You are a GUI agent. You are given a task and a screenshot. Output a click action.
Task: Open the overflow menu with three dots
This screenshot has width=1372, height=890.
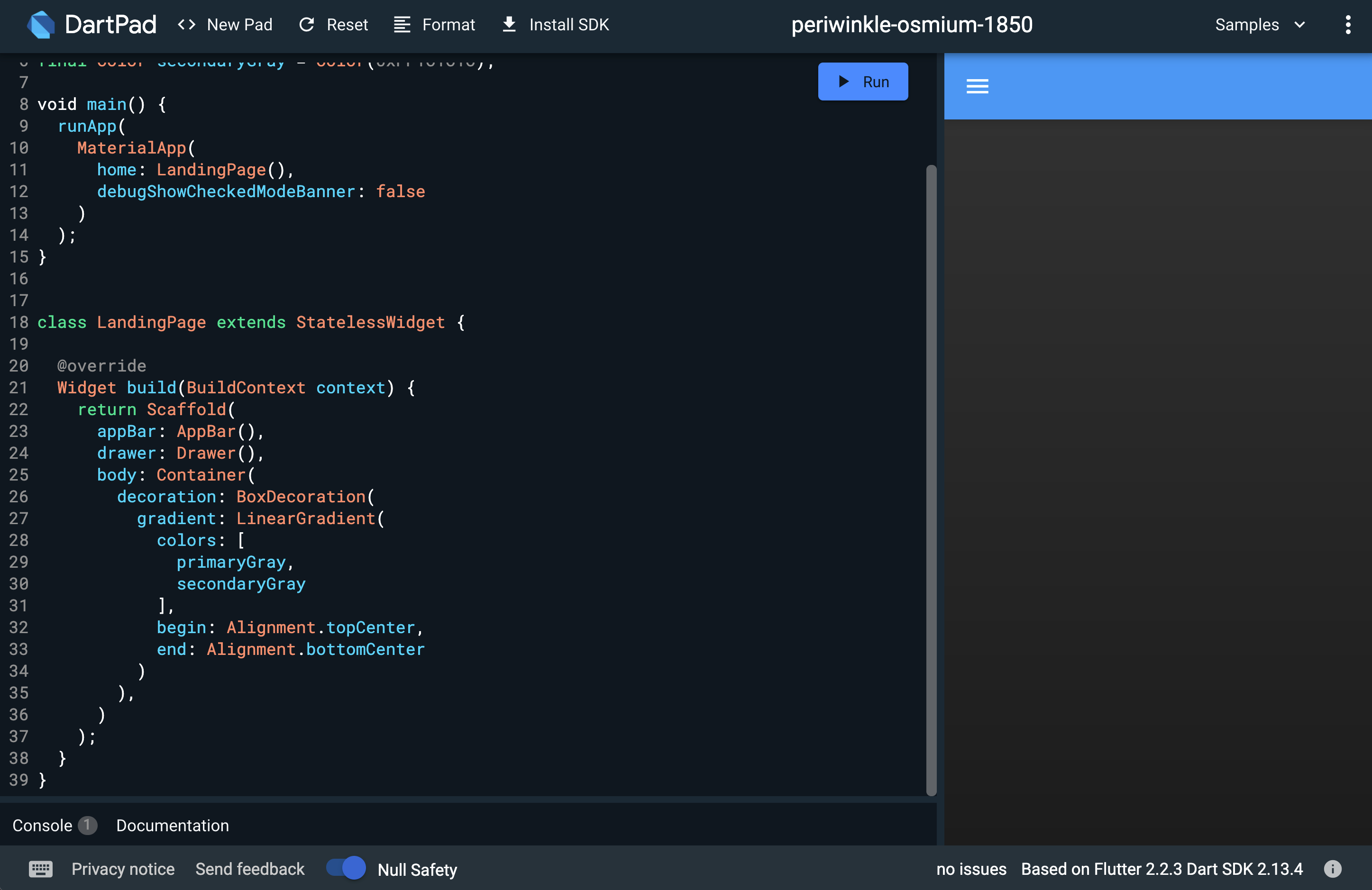[x=1348, y=24]
